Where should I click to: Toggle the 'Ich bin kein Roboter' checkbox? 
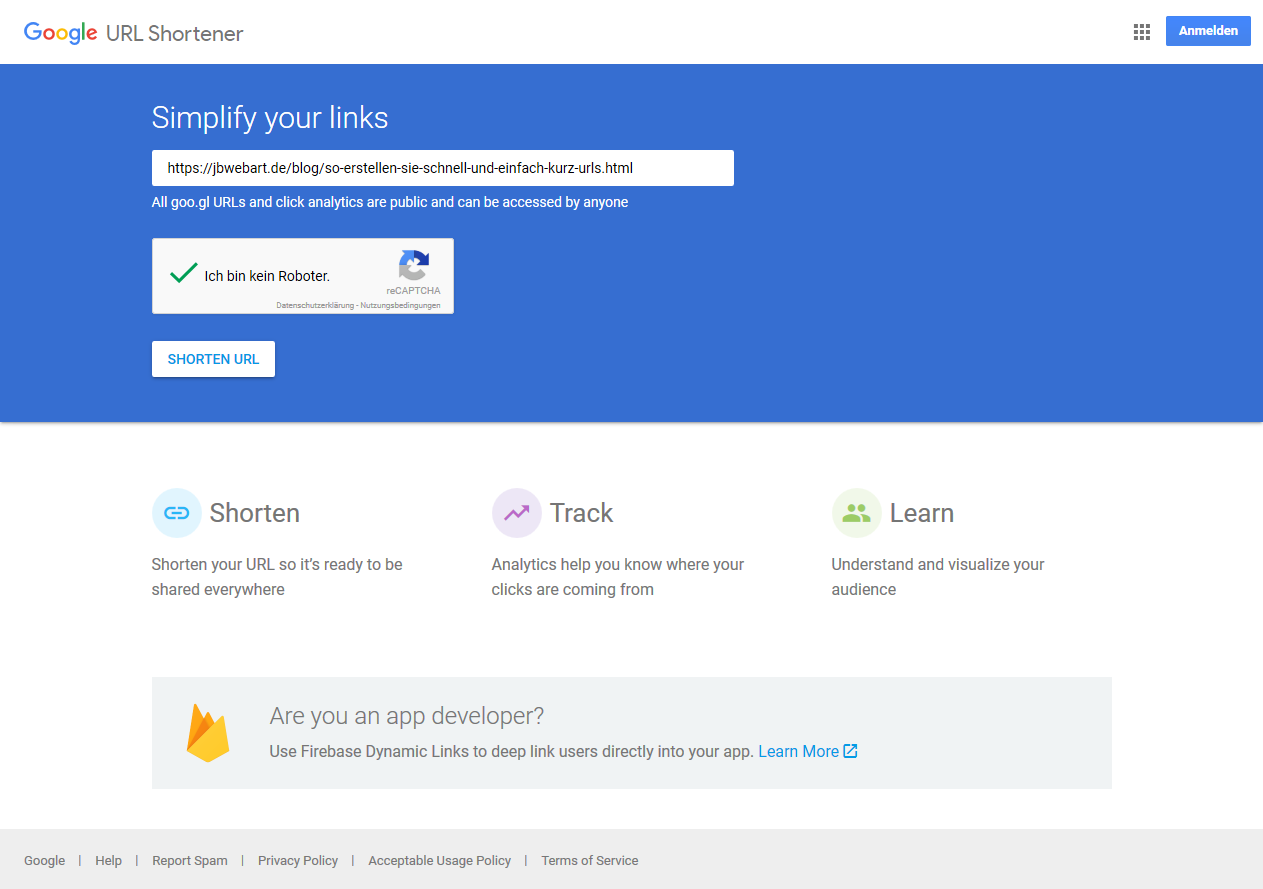(x=183, y=274)
